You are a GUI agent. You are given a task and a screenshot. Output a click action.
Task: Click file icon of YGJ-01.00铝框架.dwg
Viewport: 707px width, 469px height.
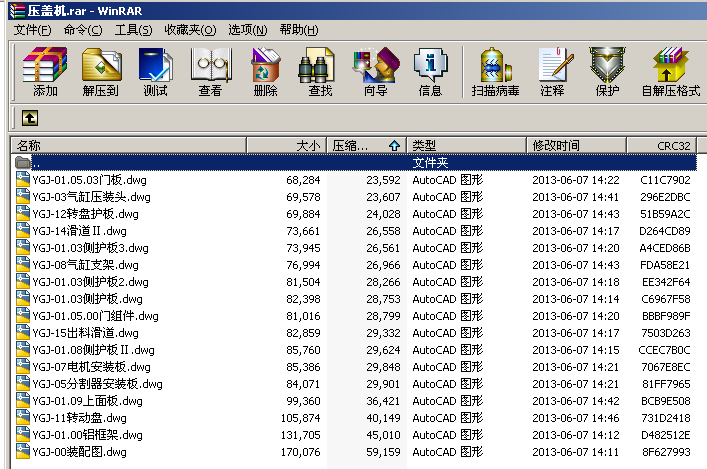(23, 434)
